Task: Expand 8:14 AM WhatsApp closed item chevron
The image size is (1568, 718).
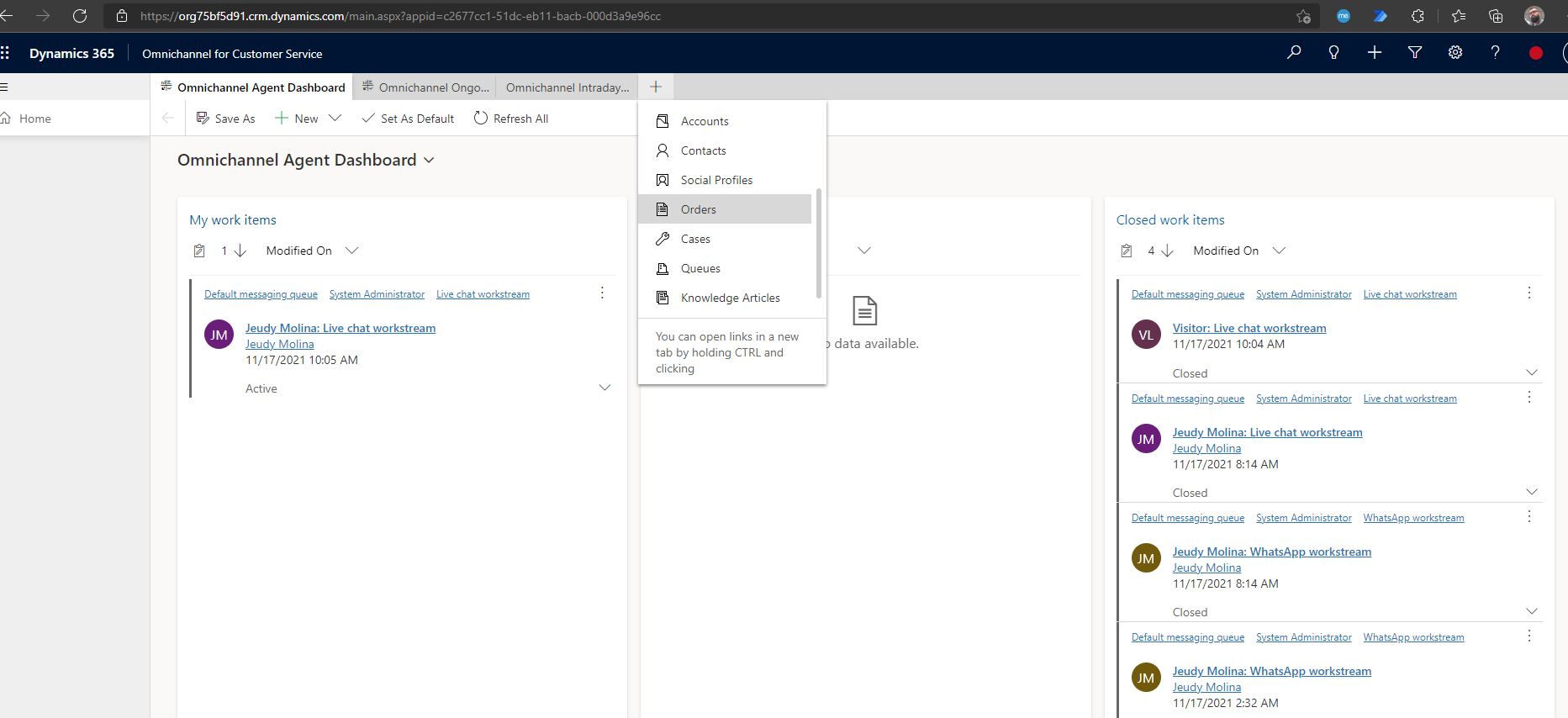Action: click(x=1532, y=611)
